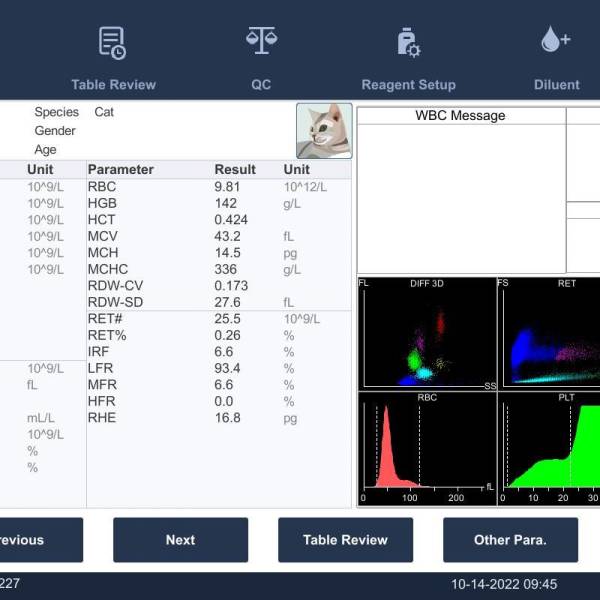Select the Diluent top menu label
The height and width of the screenshot is (600, 600).
(557, 85)
